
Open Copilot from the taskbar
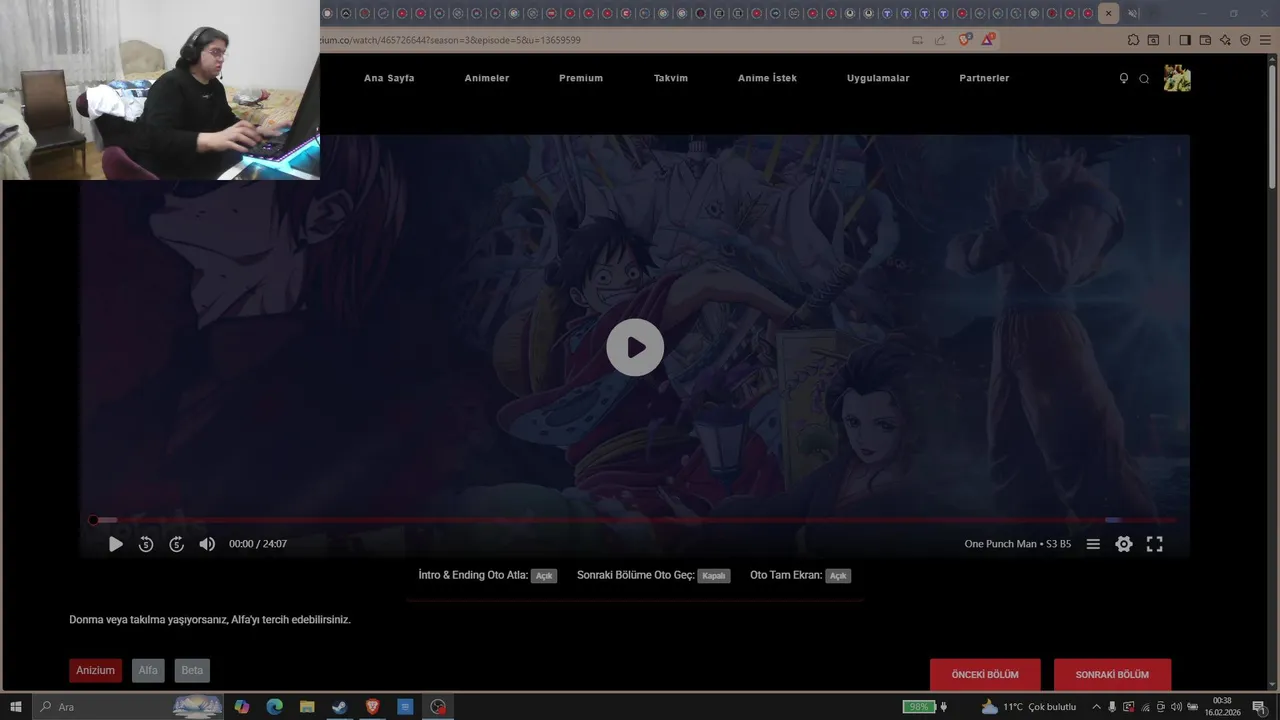[242, 707]
